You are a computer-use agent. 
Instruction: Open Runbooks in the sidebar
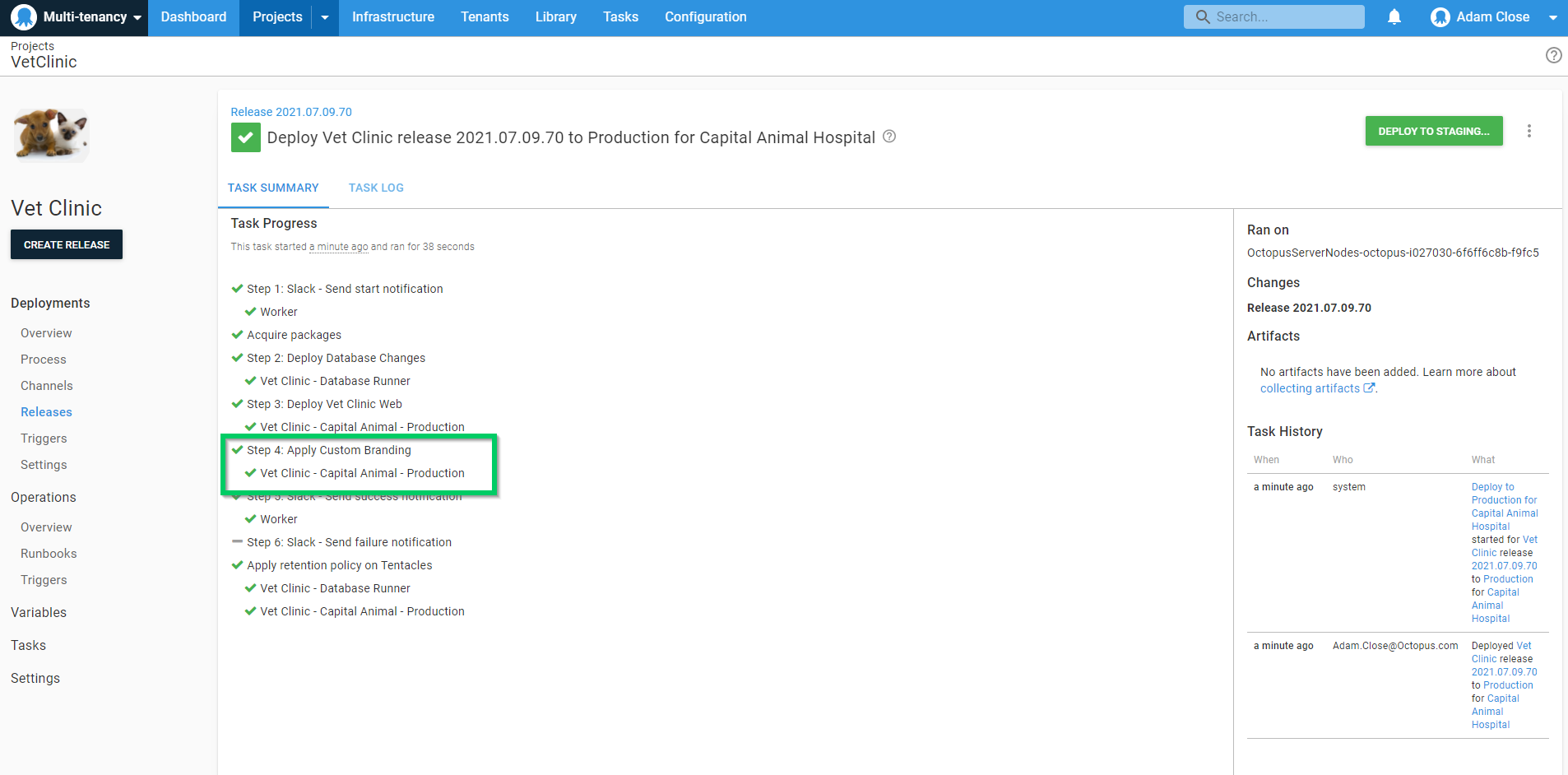click(x=49, y=554)
